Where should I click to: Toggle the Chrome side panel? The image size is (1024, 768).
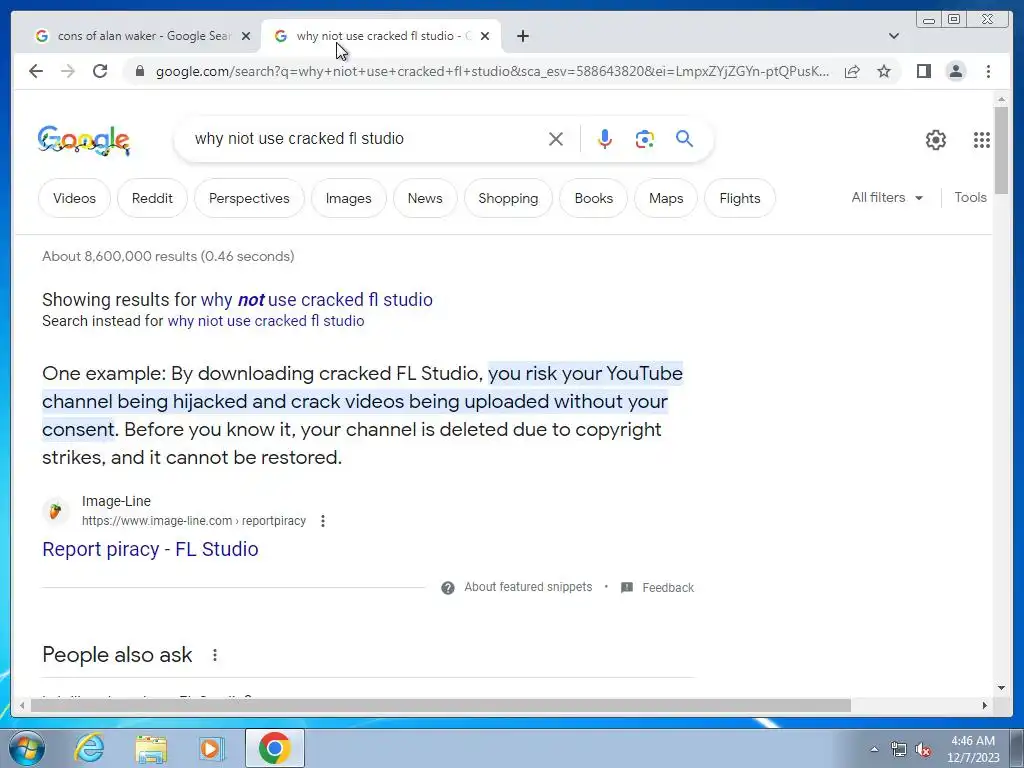(923, 71)
